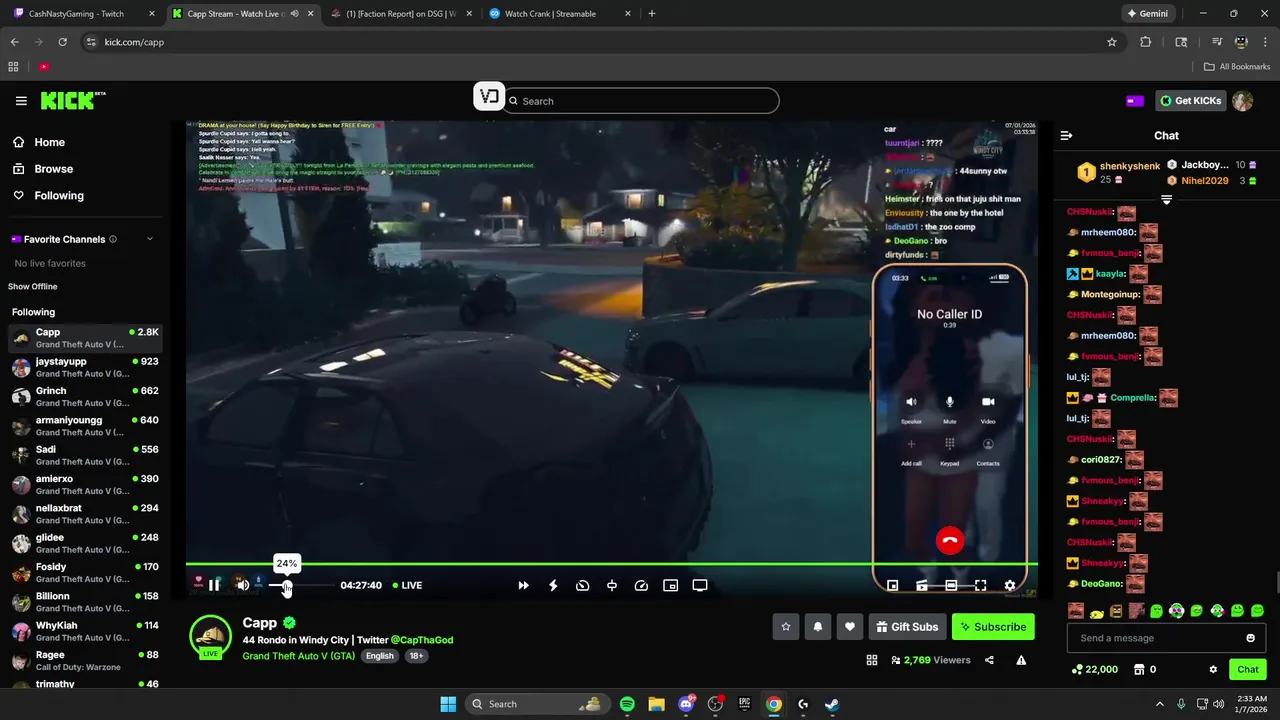Screen dimensions: 1280x720
Task: Open Grinch channel in Following list
Action: [84, 397]
